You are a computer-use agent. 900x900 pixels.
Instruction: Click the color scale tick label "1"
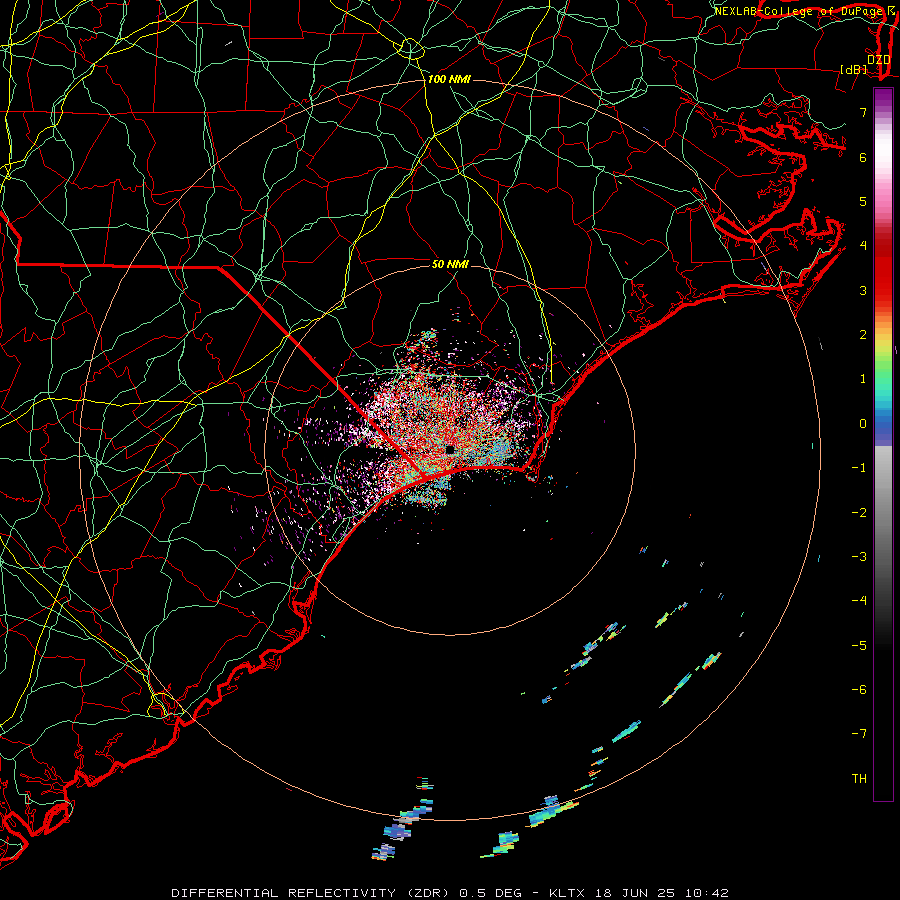[863, 379]
